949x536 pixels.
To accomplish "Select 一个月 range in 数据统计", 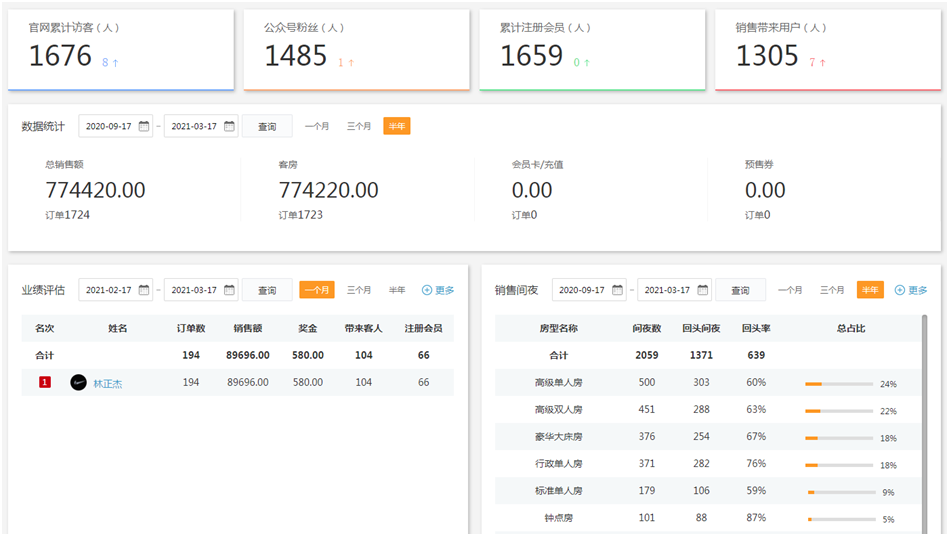I will point(317,127).
